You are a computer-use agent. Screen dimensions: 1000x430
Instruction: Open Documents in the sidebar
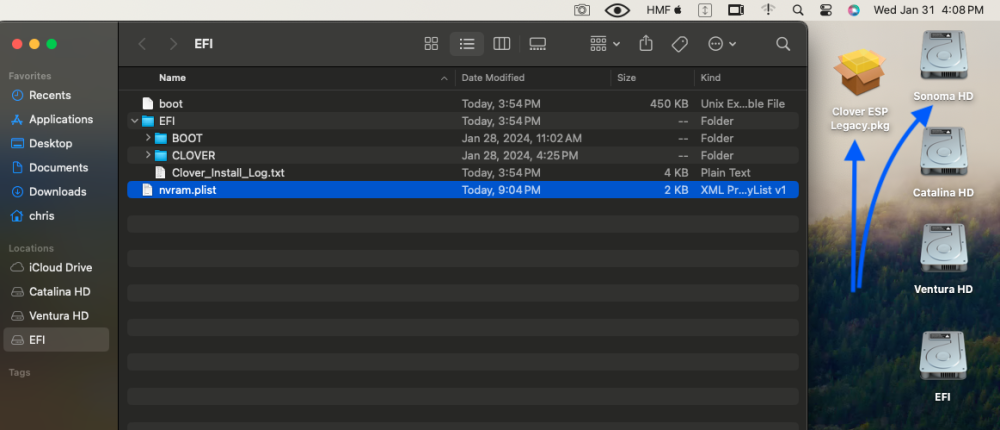pyautogui.click(x=58, y=168)
